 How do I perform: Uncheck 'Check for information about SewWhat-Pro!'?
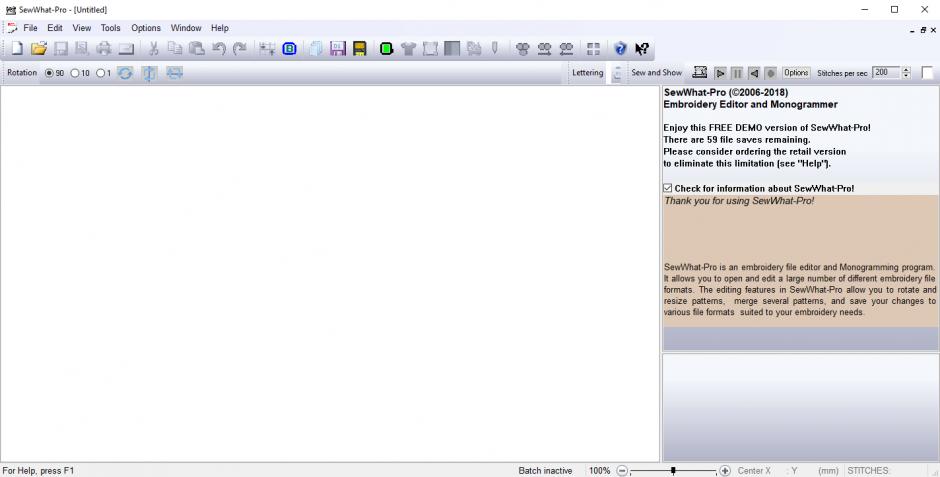[x=668, y=188]
